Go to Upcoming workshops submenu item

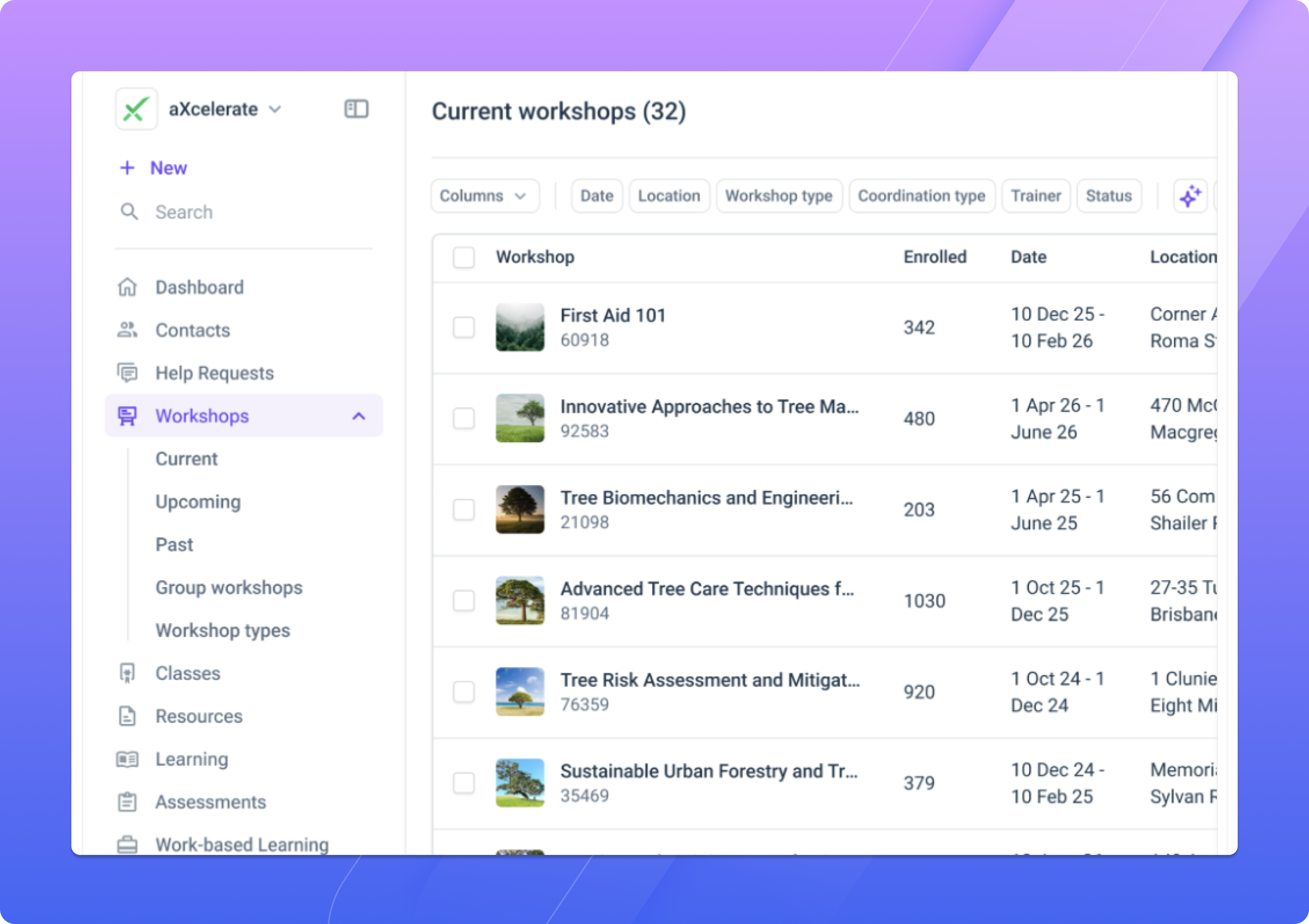pos(198,502)
